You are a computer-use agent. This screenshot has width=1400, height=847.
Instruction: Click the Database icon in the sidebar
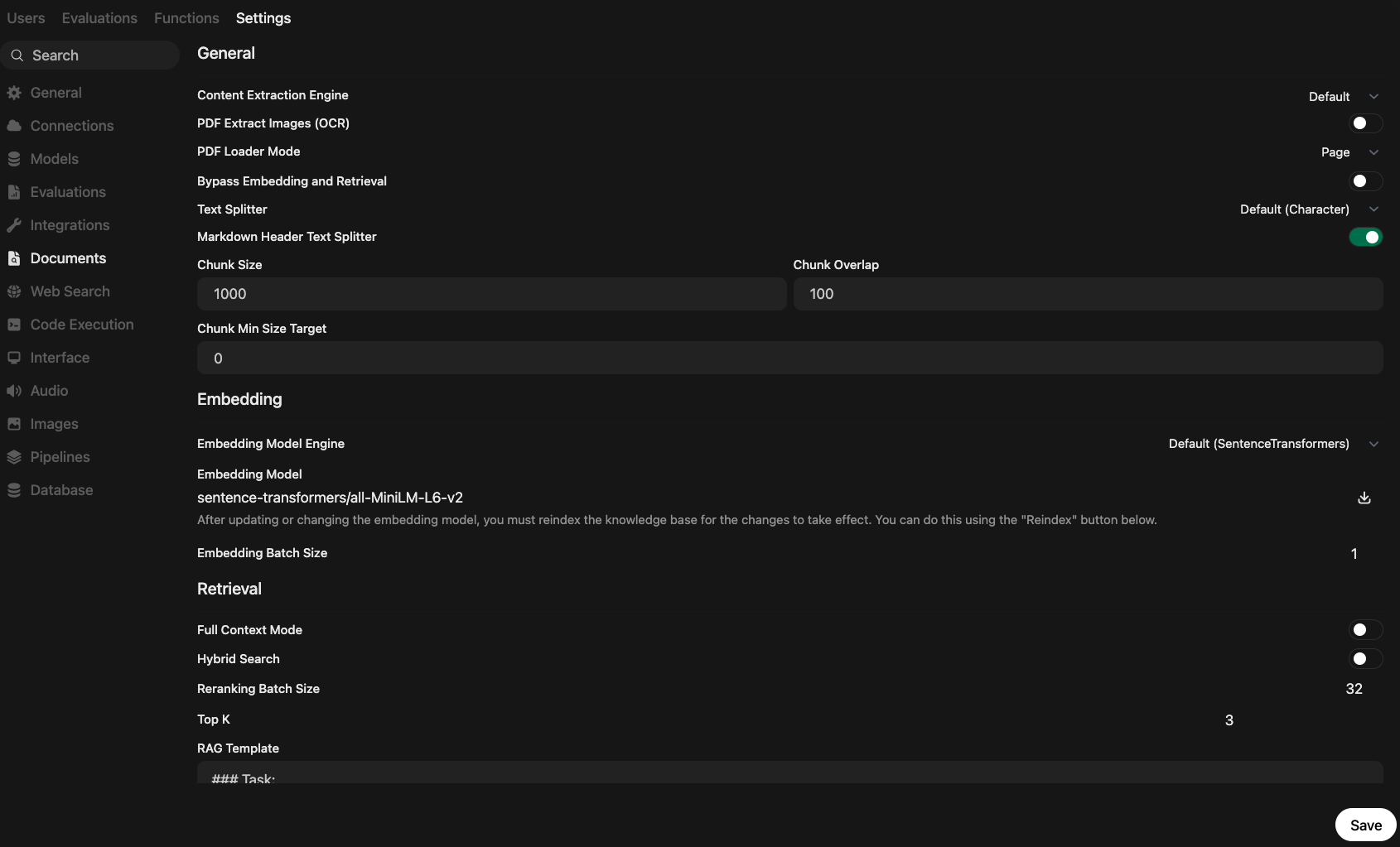coord(14,490)
